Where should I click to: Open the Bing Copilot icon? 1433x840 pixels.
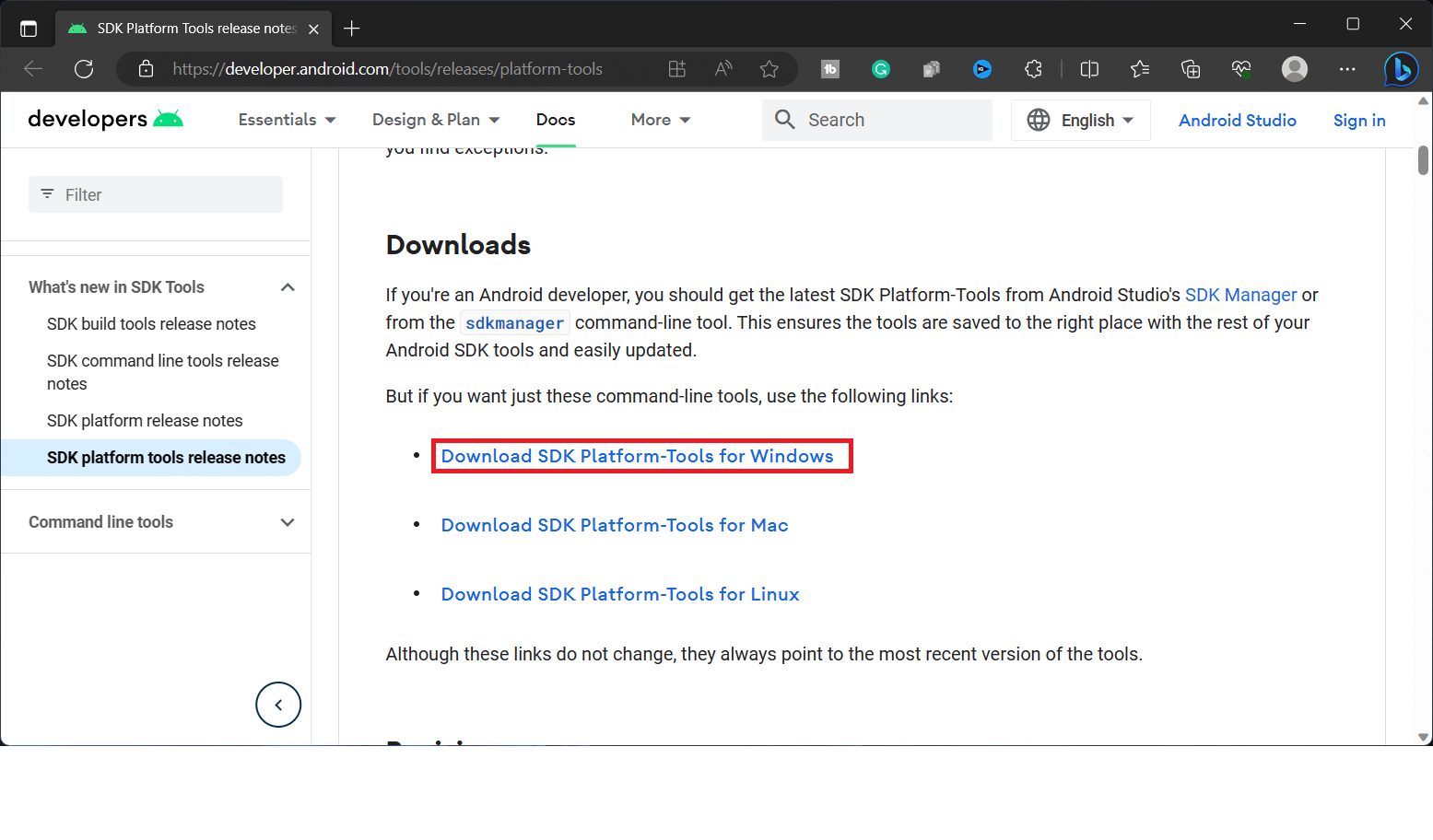(1401, 69)
